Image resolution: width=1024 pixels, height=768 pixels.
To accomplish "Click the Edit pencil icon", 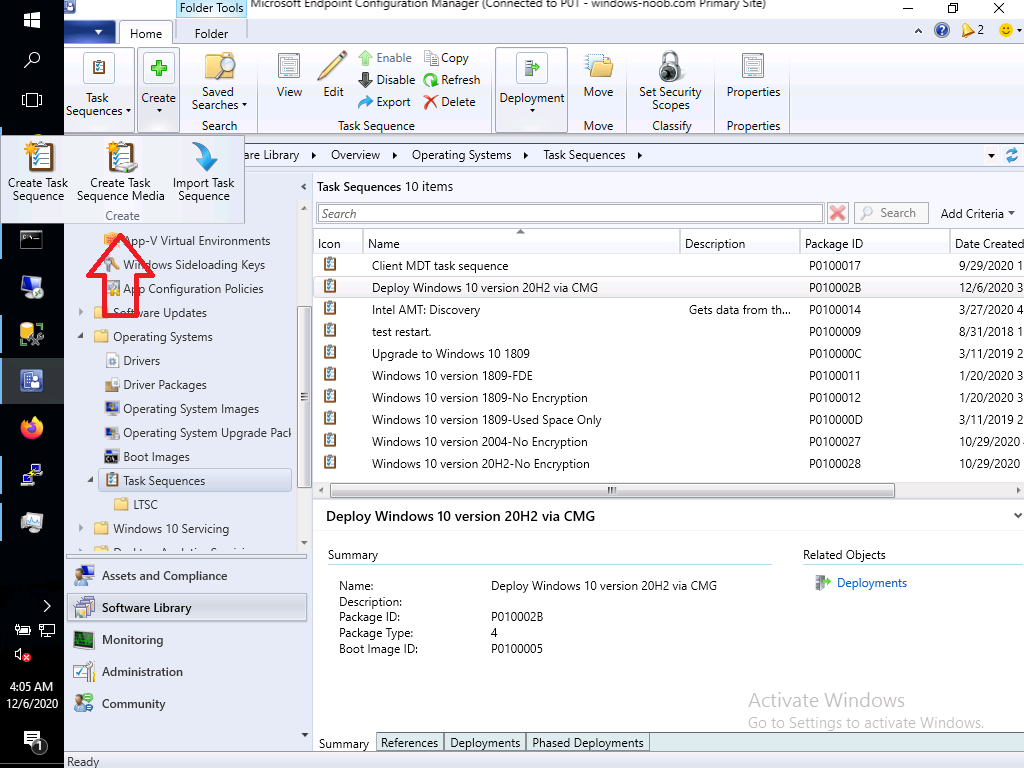I will click(333, 76).
